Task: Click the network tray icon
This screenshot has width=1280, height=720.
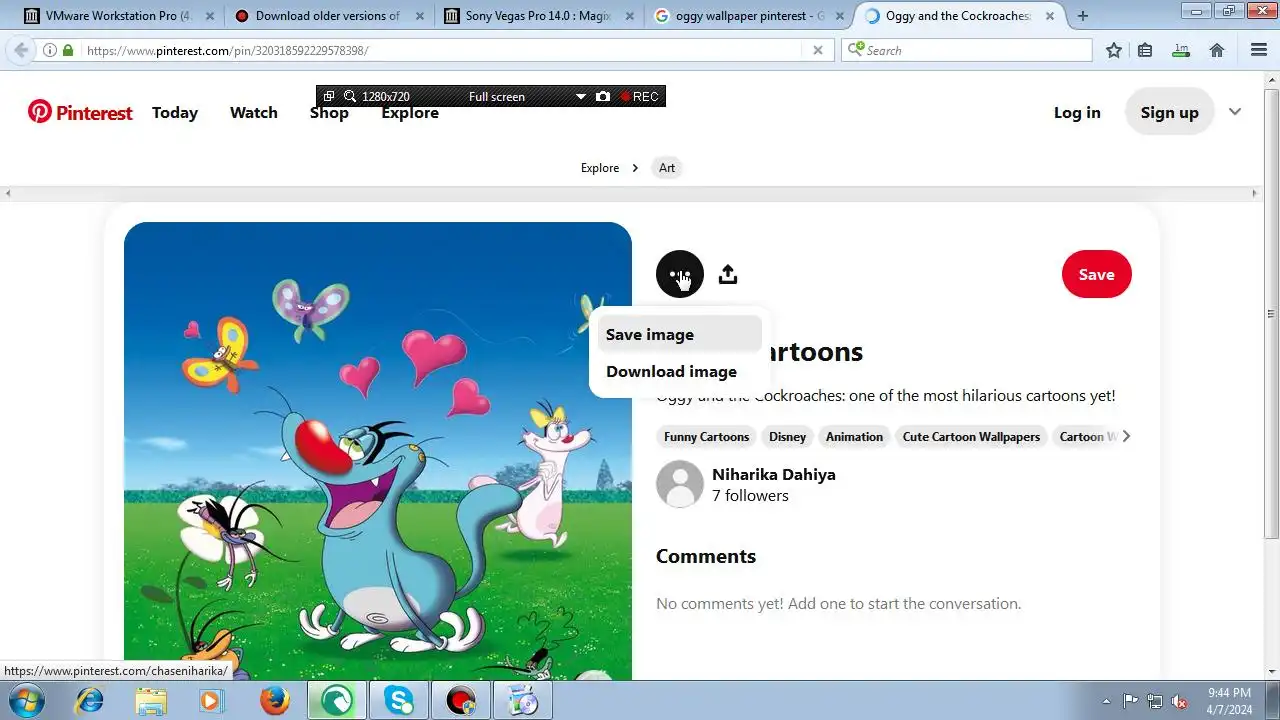Action: (1155, 701)
